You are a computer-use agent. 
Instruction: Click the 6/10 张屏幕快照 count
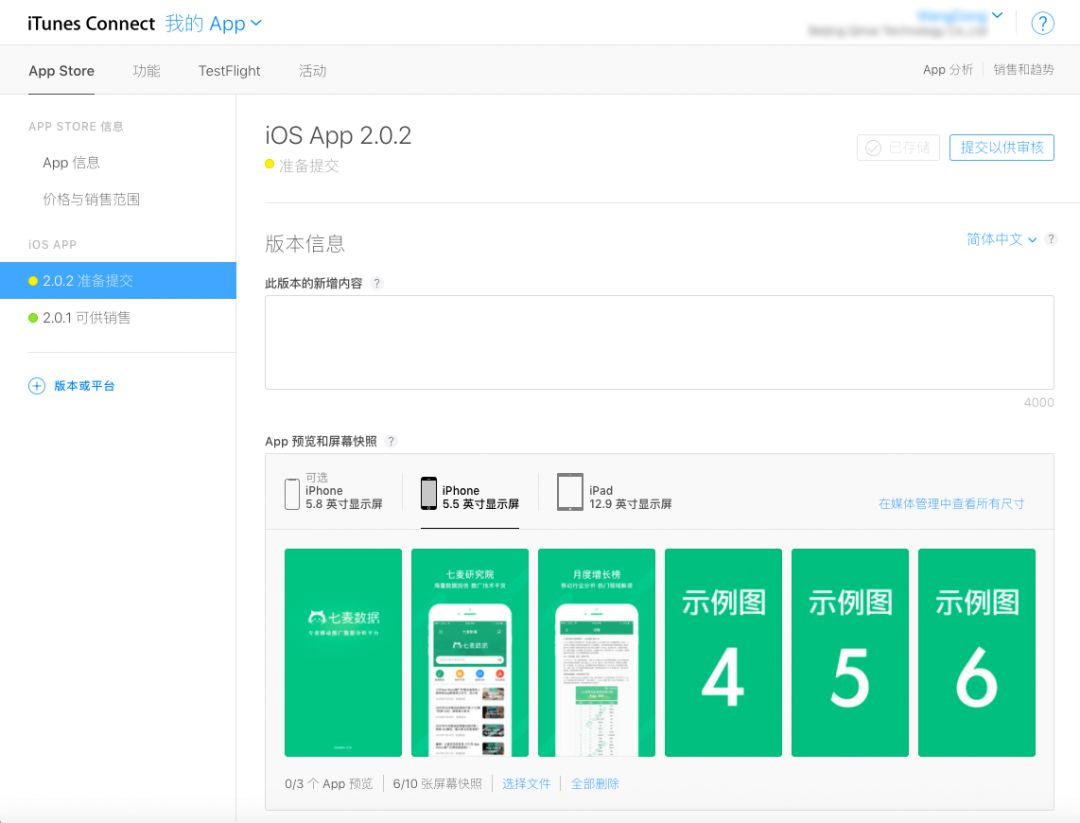point(437,784)
